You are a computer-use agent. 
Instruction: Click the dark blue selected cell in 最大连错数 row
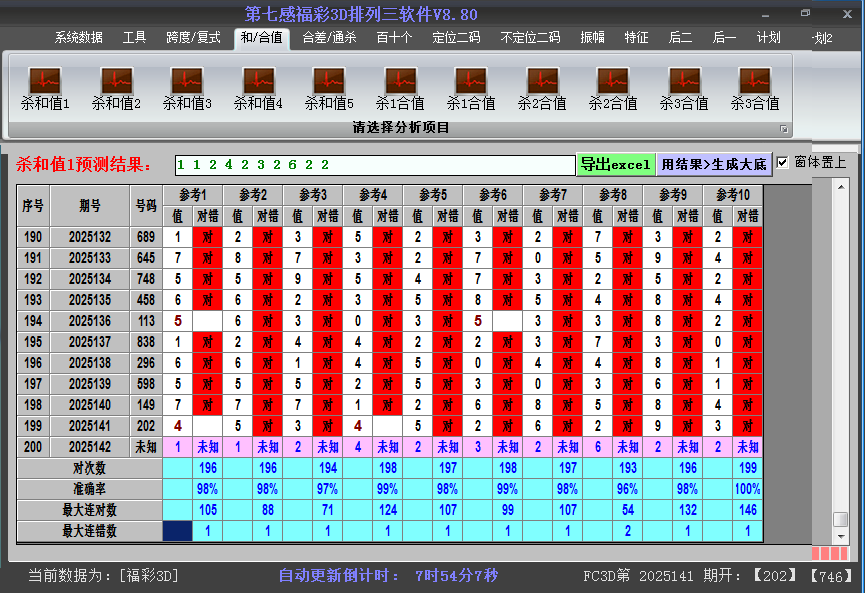178,531
